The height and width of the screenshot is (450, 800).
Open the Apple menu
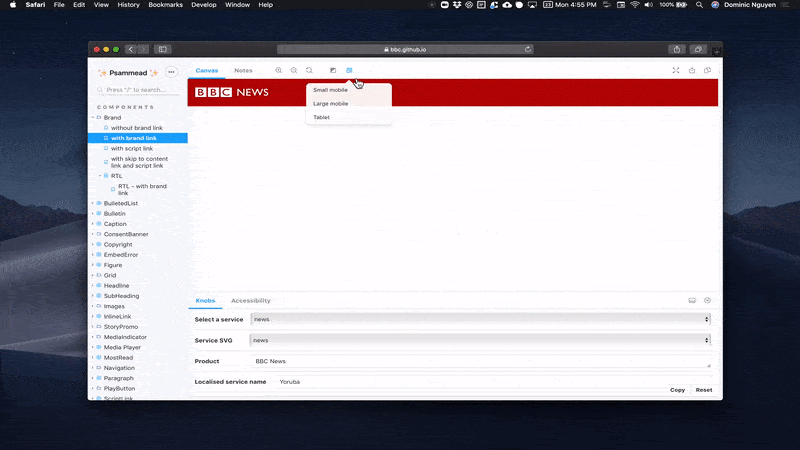point(13,5)
